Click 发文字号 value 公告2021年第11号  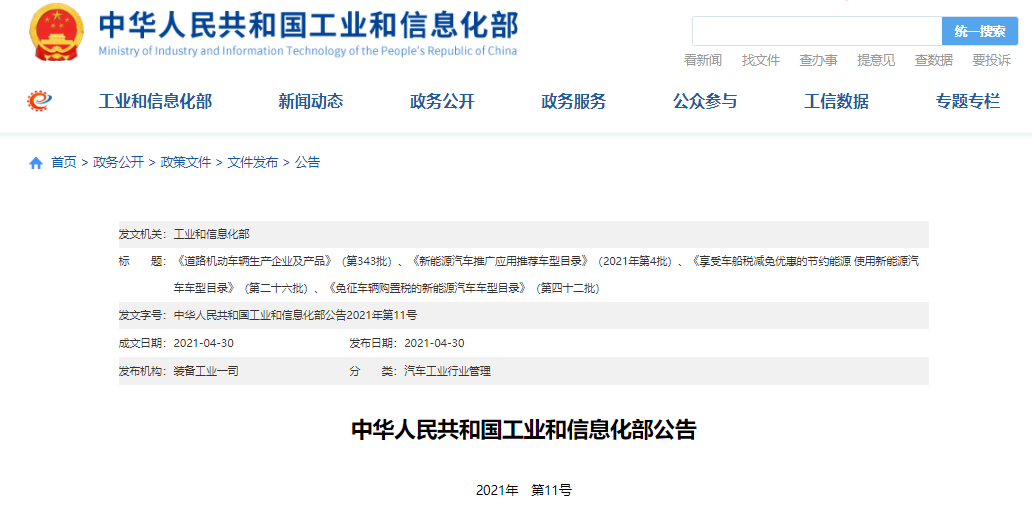coord(296,315)
